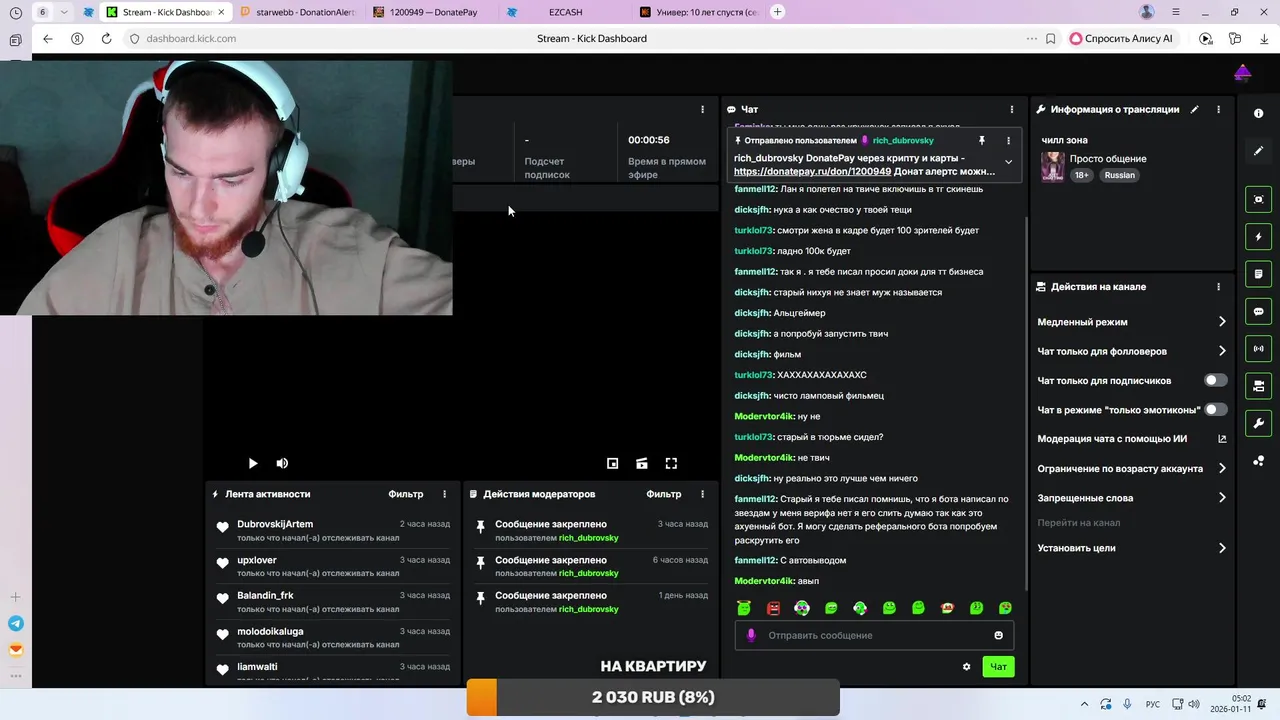Click the lightning bolt sidebar icon

click(1258, 237)
